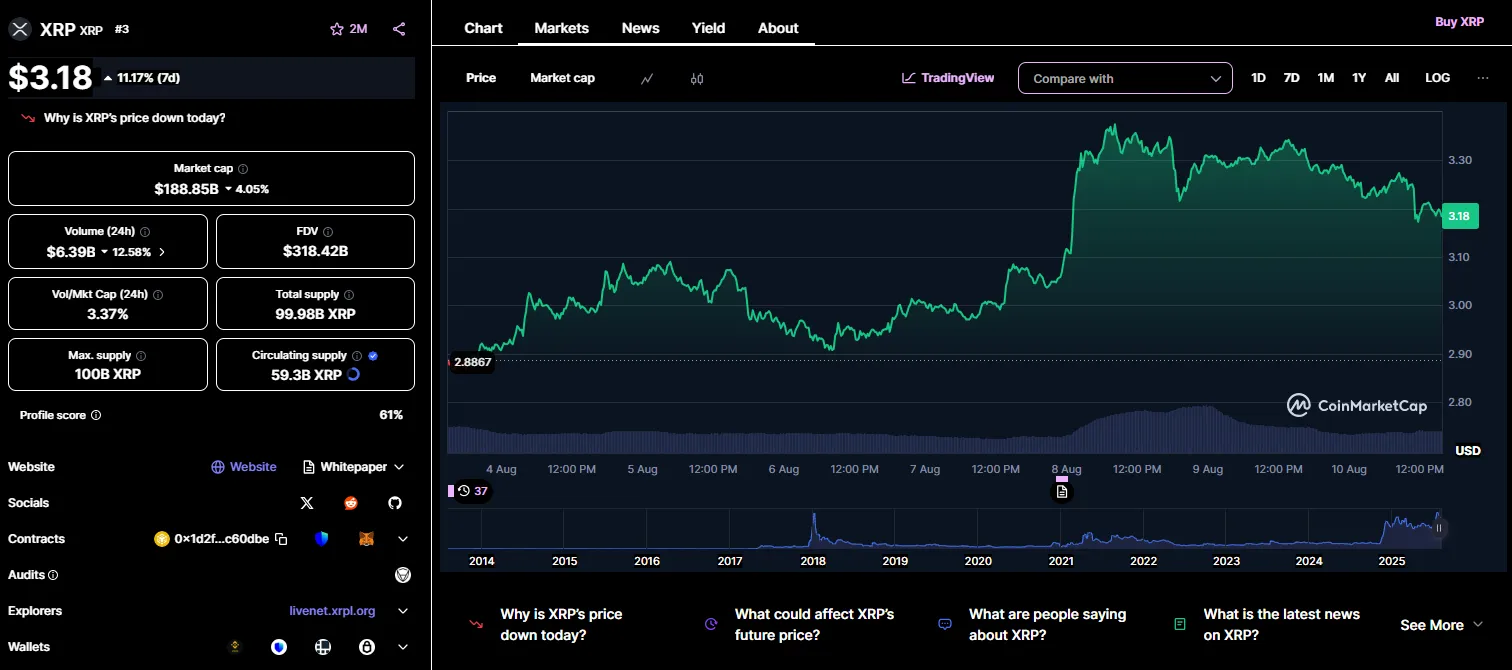Click the XRP logo icon

(x=20, y=29)
